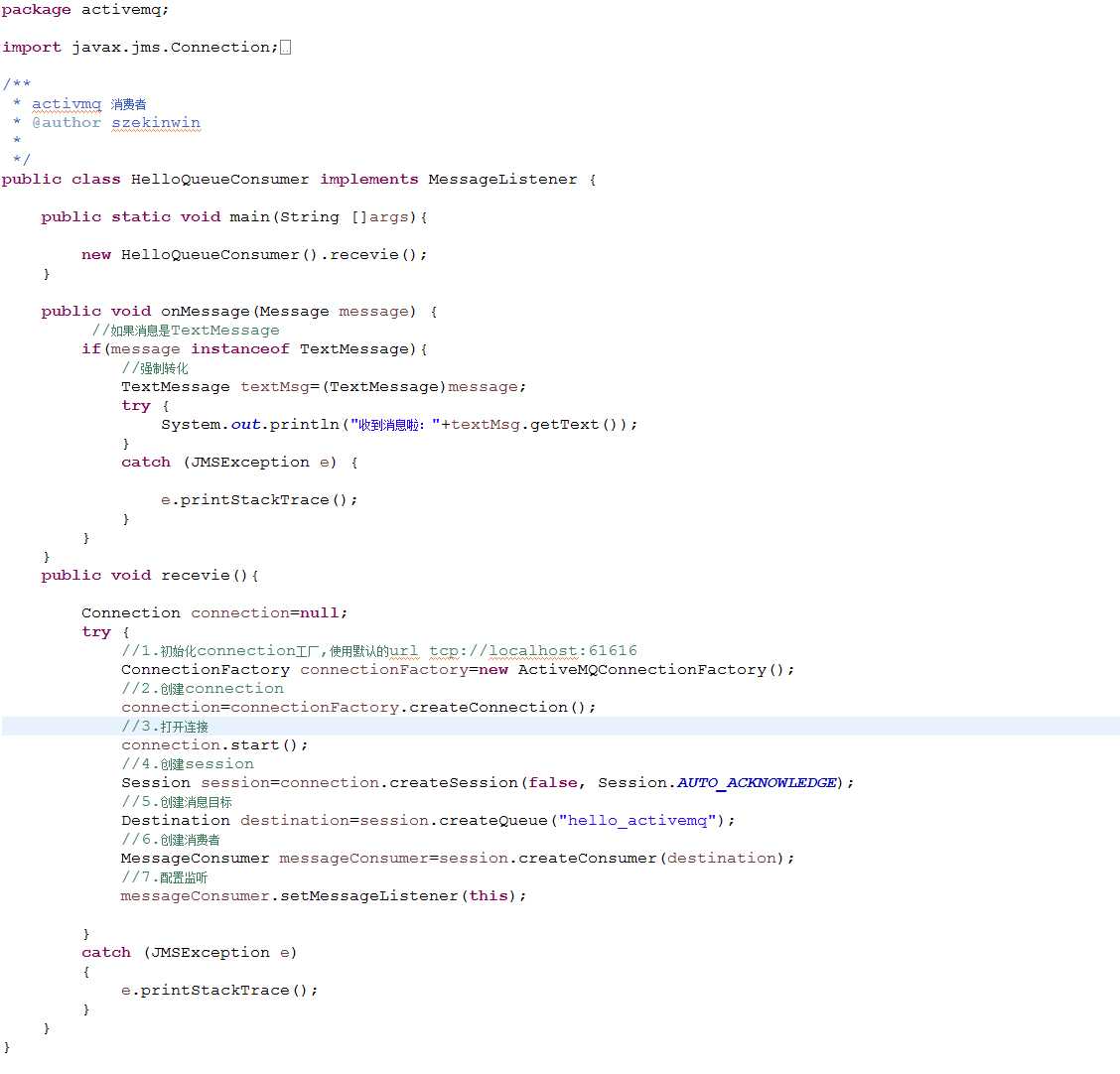Click the comment '//强制转化'
Viewport: 1120px width, 1074px height.
click(x=155, y=368)
